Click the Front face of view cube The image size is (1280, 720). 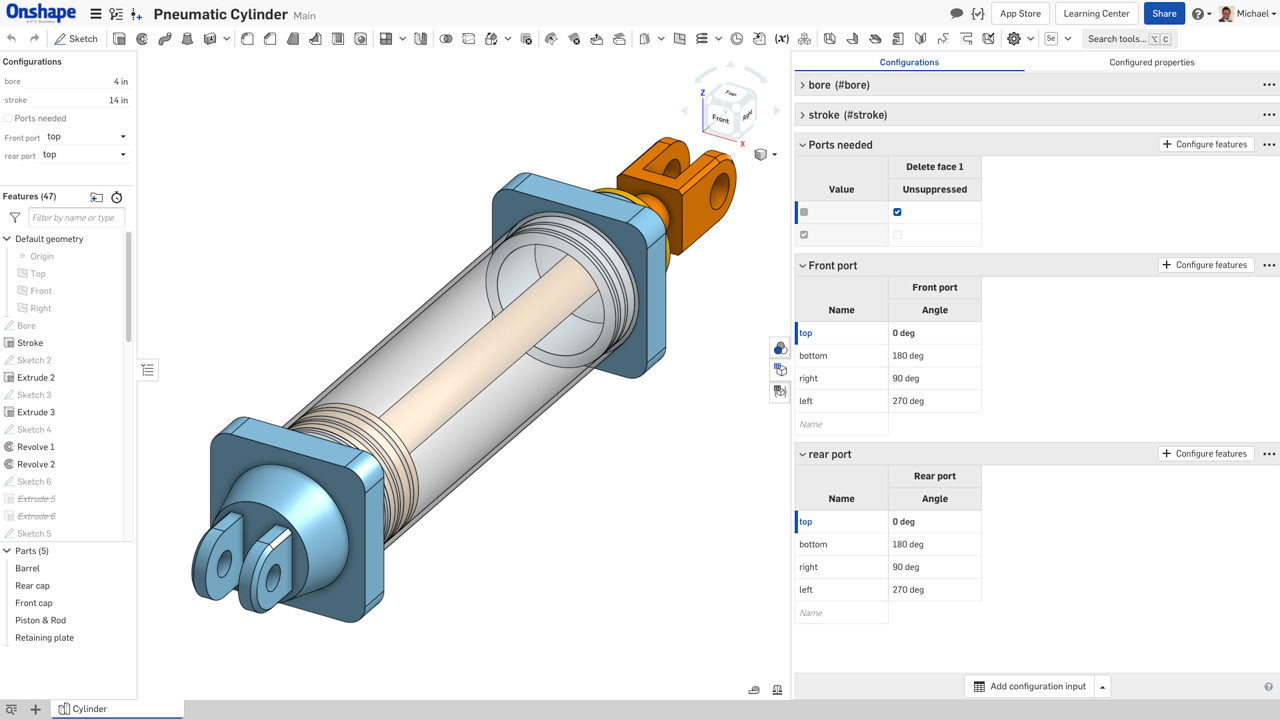[720, 118]
